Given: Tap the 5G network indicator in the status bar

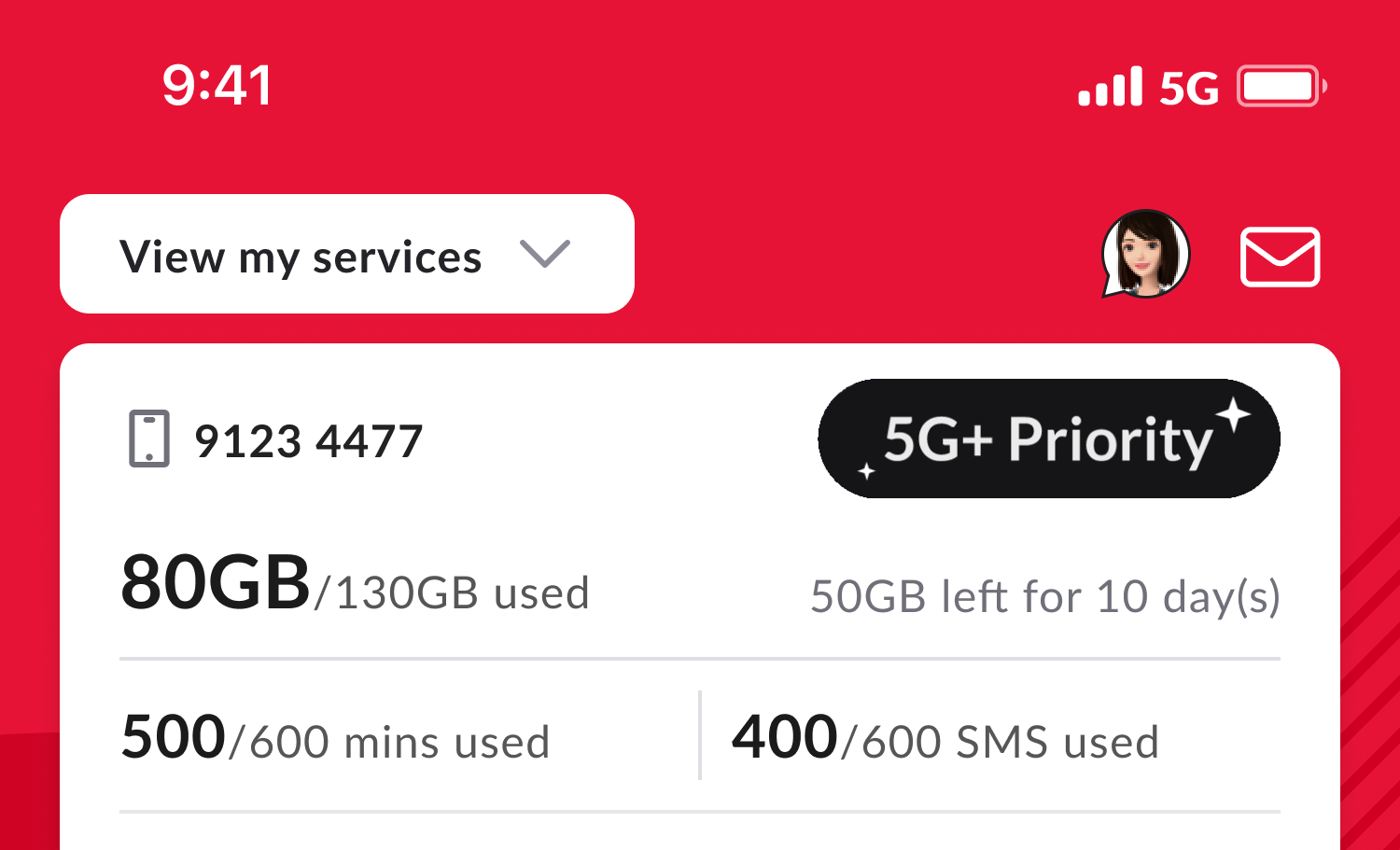Looking at the screenshot, I should click(x=1189, y=89).
